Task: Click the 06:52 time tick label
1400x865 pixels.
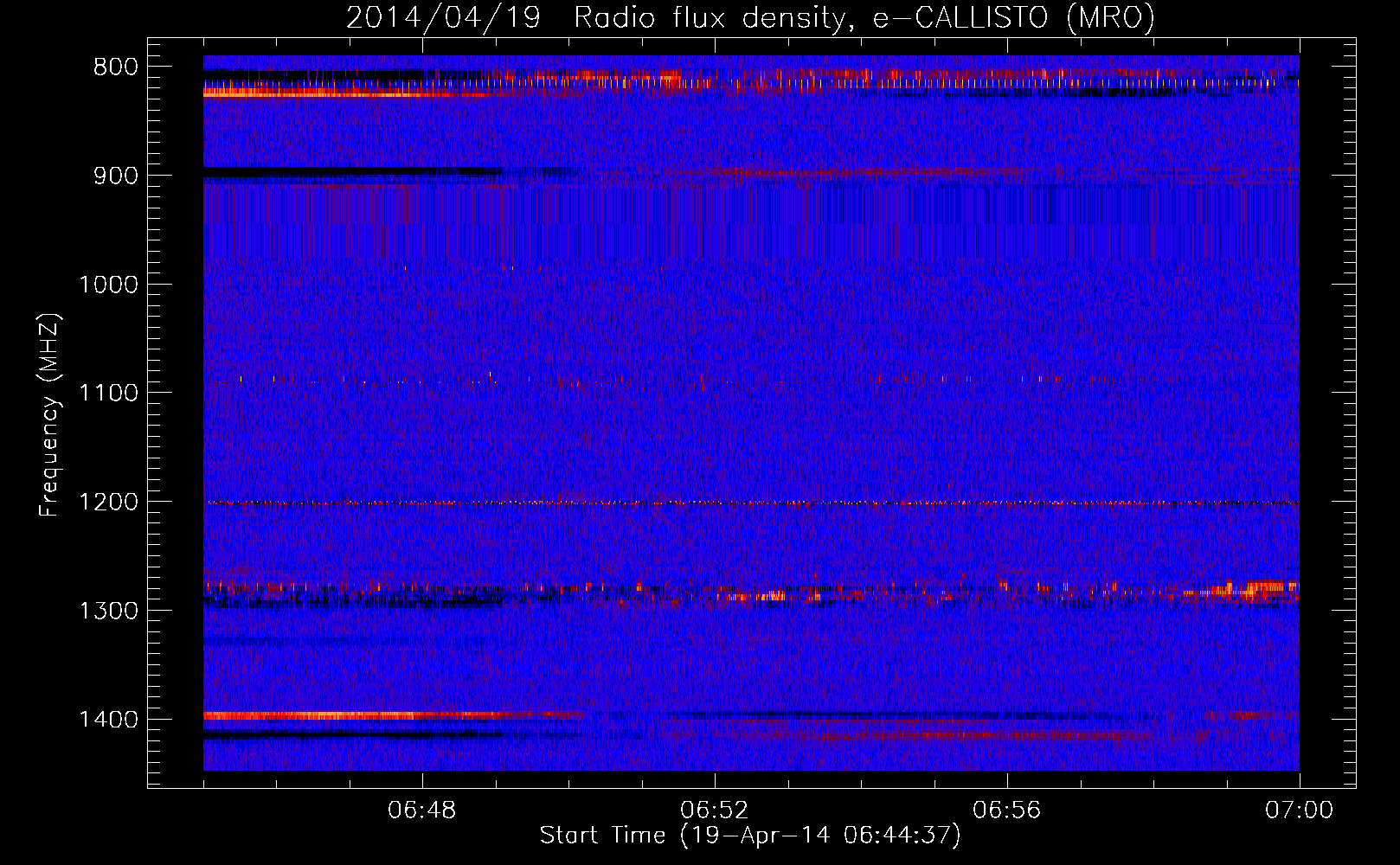Action: click(x=715, y=811)
